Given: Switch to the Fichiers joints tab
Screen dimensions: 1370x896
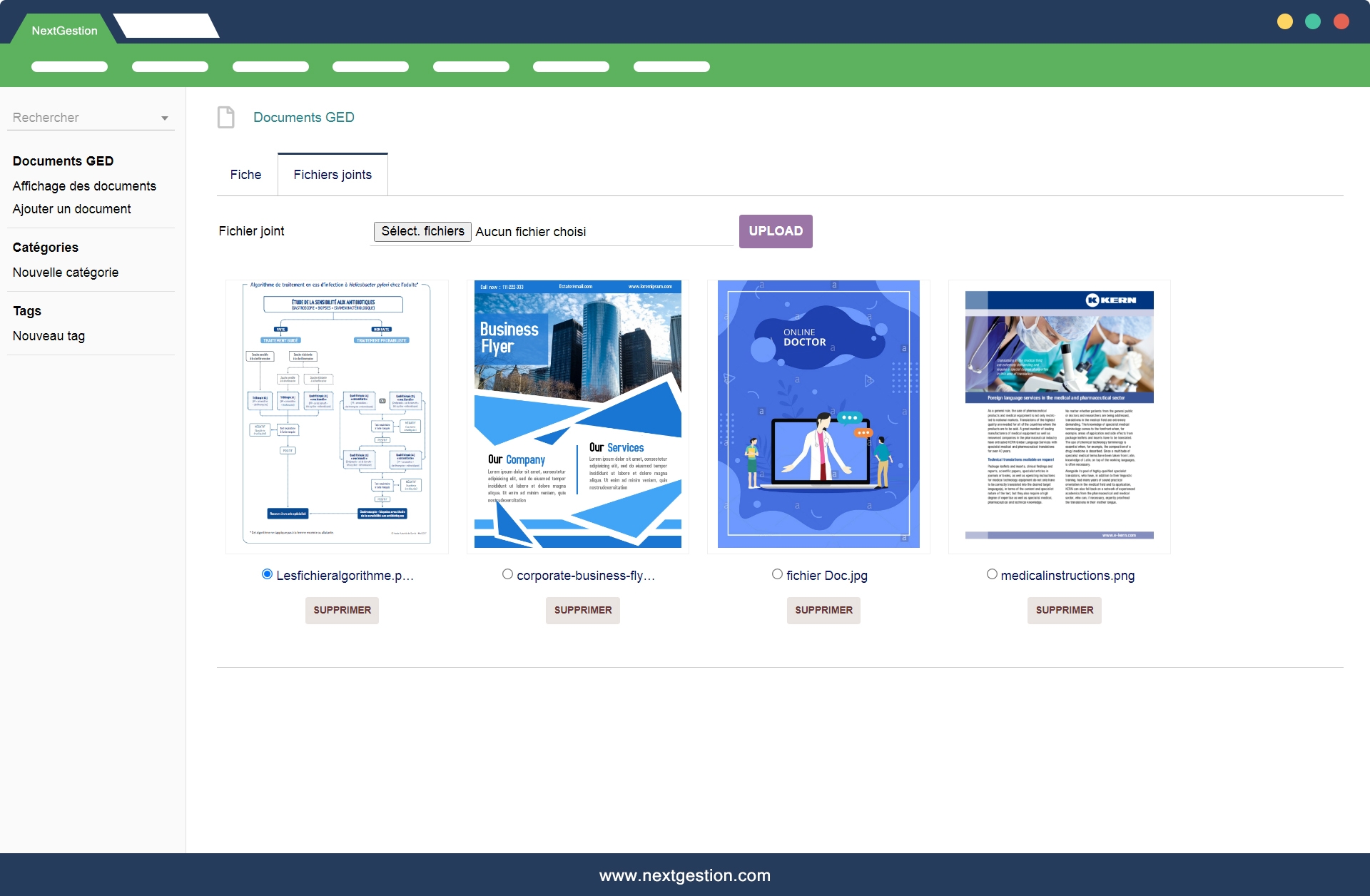Looking at the screenshot, I should click(x=333, y=175).
